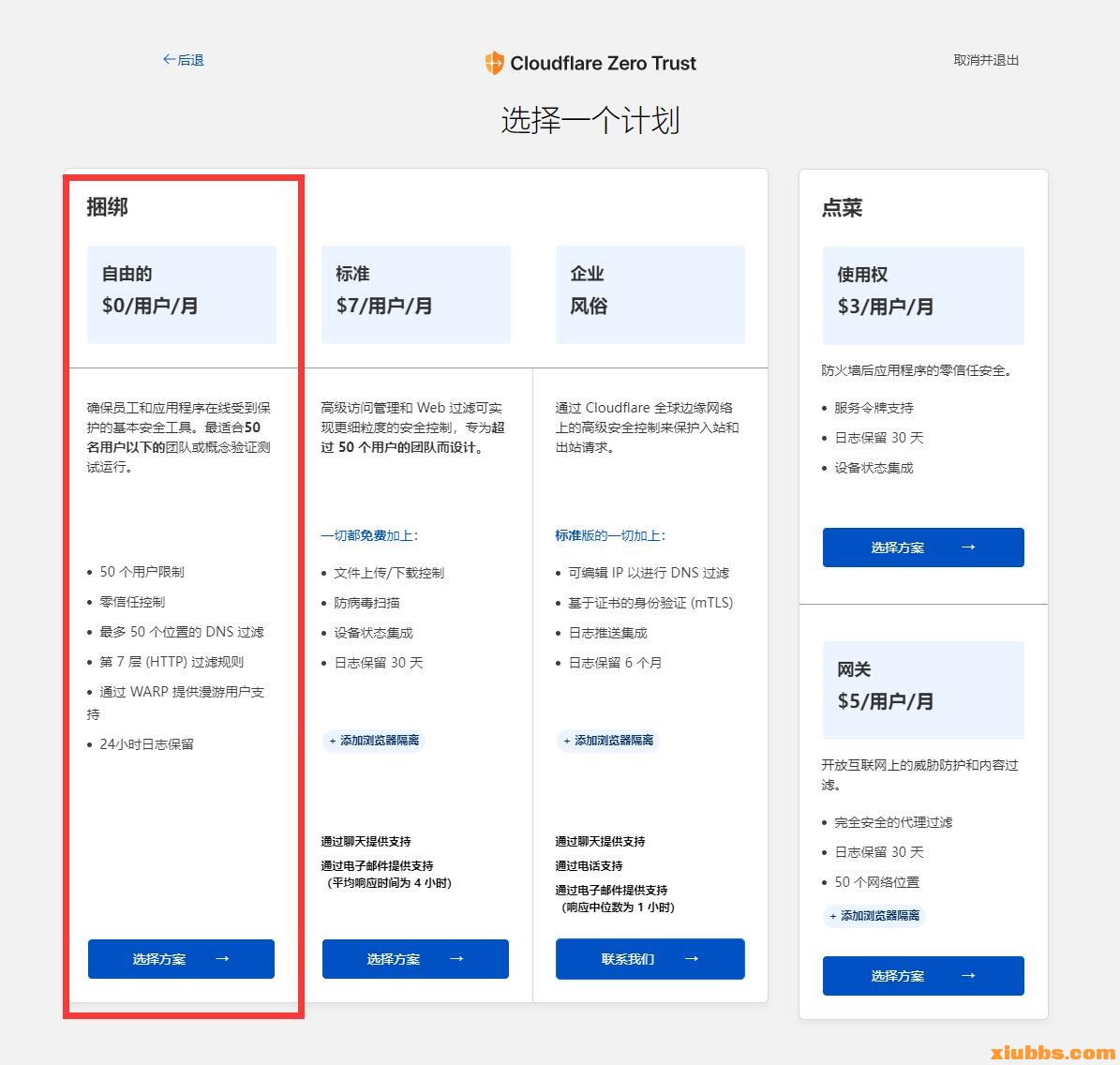The height and width of the screenshot is (1065, 1120).
Task: Choose the free $0 plan with 选择方案
Action: pos(181,959)
